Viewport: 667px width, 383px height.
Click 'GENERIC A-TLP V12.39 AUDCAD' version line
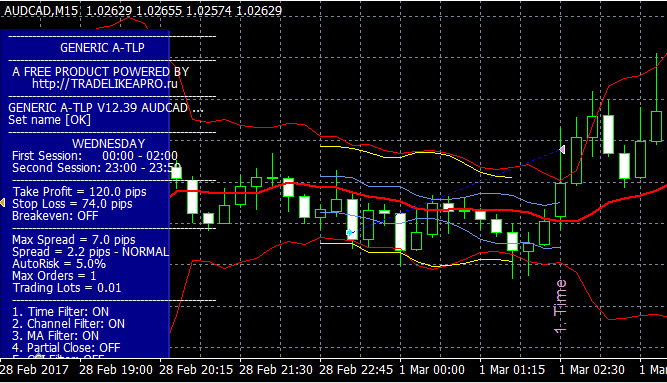pyautogui.click(x=105, y=108)
